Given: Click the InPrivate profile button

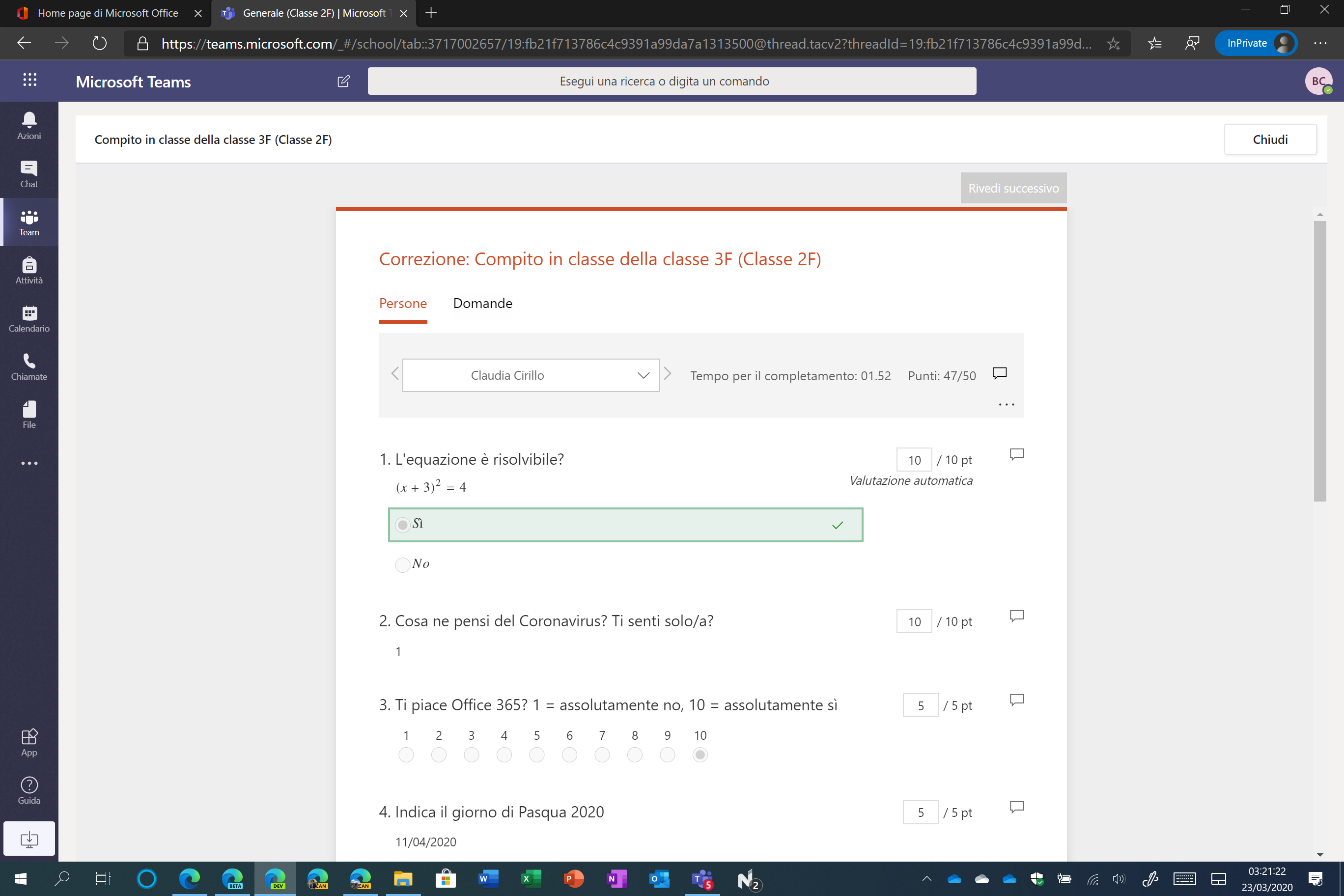Looking at the screenshot, I should 1255,43.
